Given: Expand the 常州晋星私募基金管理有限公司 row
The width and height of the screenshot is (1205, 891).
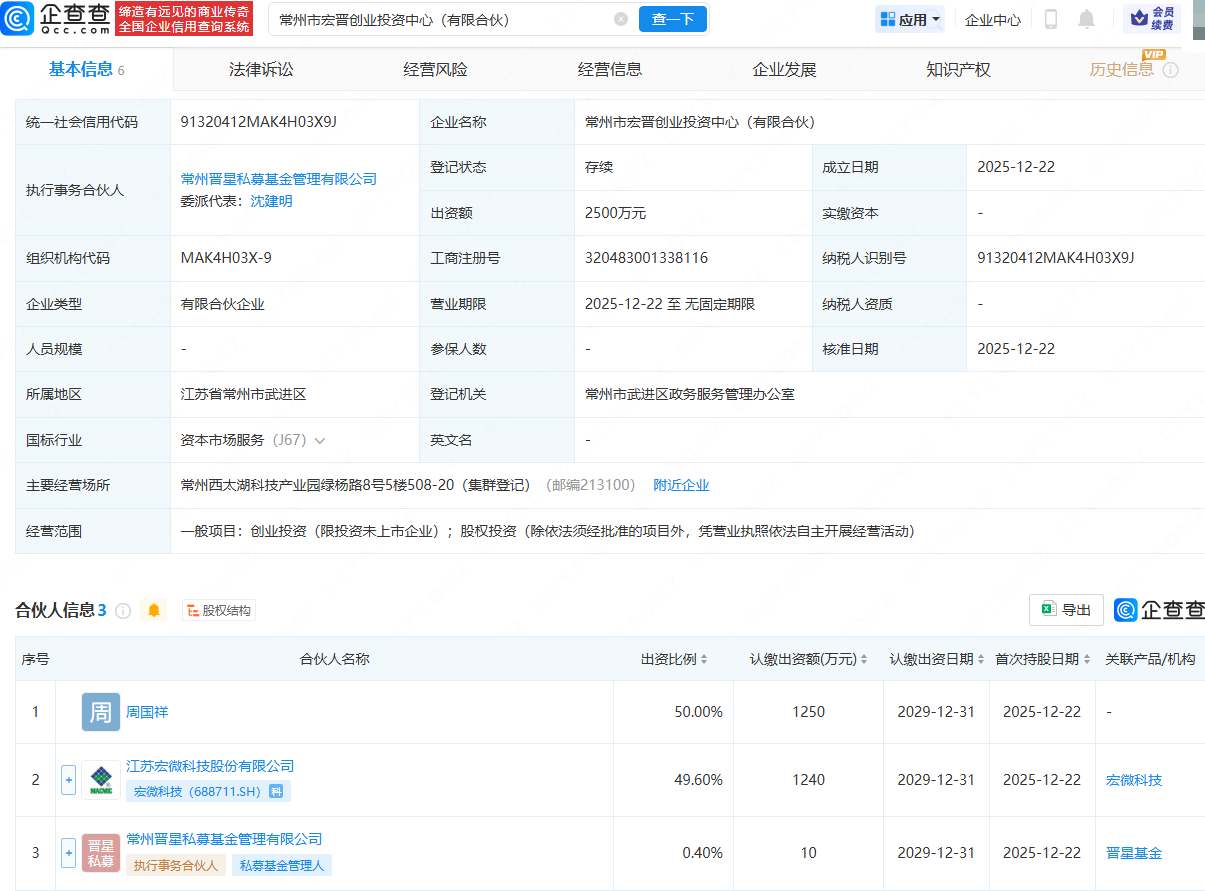Looking at the screenshot, I should pos(69,853).
